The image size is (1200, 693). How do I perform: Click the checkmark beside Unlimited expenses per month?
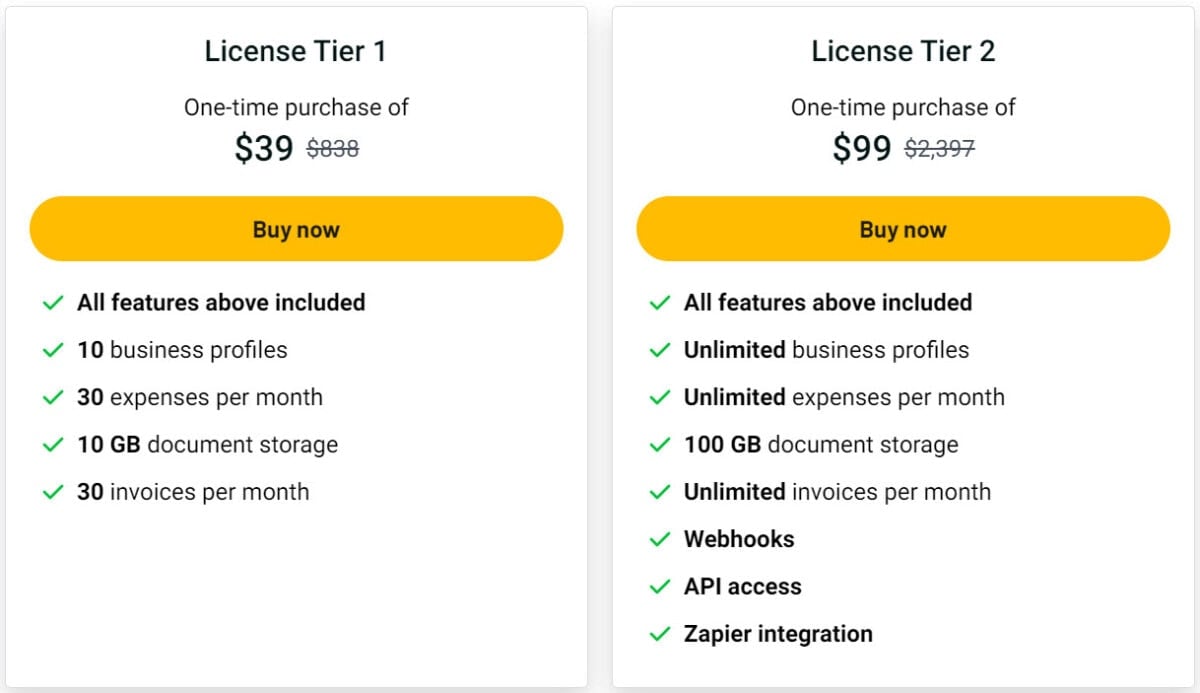tap(659, 397)
